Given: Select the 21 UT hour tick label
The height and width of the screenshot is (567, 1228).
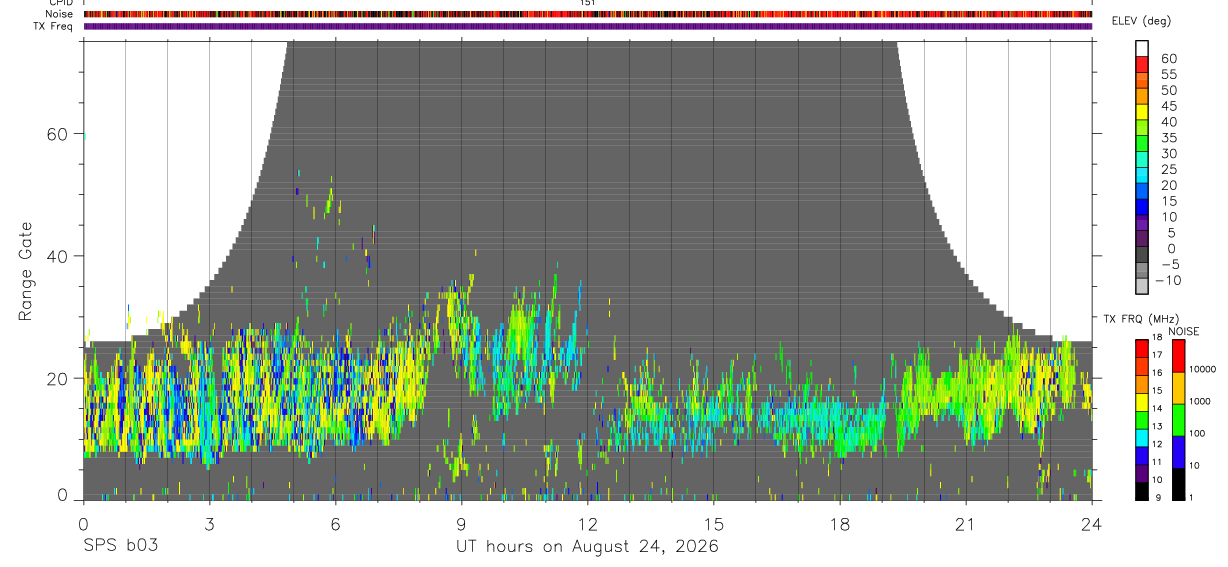Looking at the screenshot, I should [x=966, y=525].
